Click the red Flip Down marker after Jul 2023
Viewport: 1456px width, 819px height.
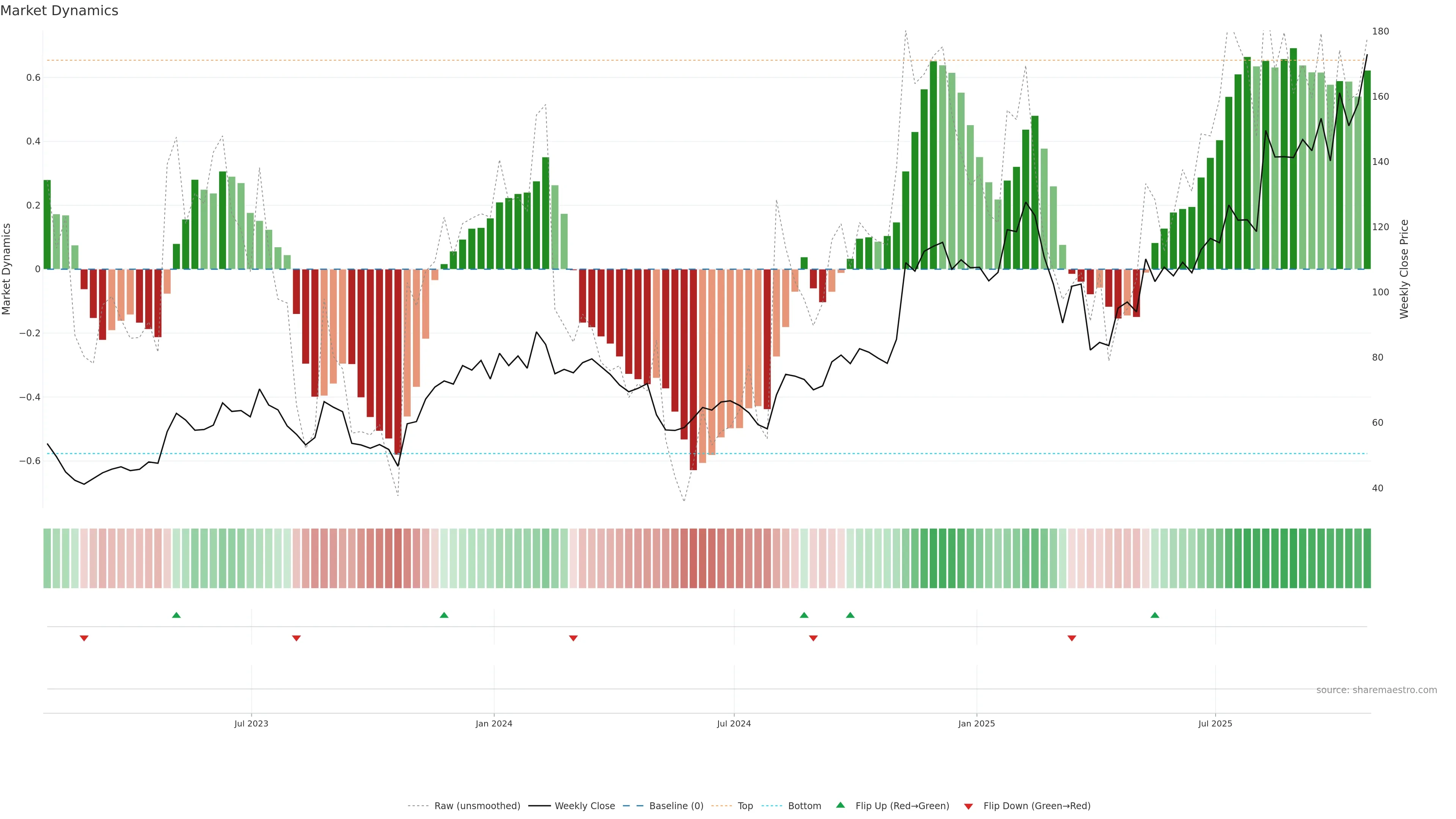tap(296, 638)
